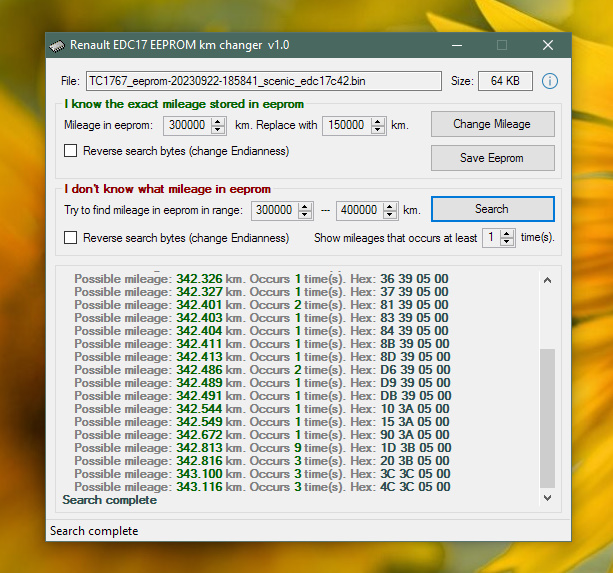Click the results list scrollbar thumb
This screenshot has height=573, width=613.
point(547,418)
